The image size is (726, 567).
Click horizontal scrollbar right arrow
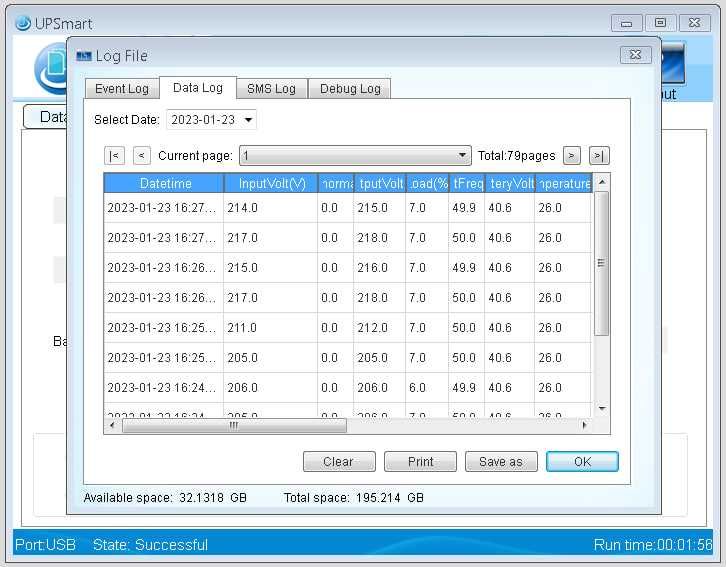(x=584, y=425)
